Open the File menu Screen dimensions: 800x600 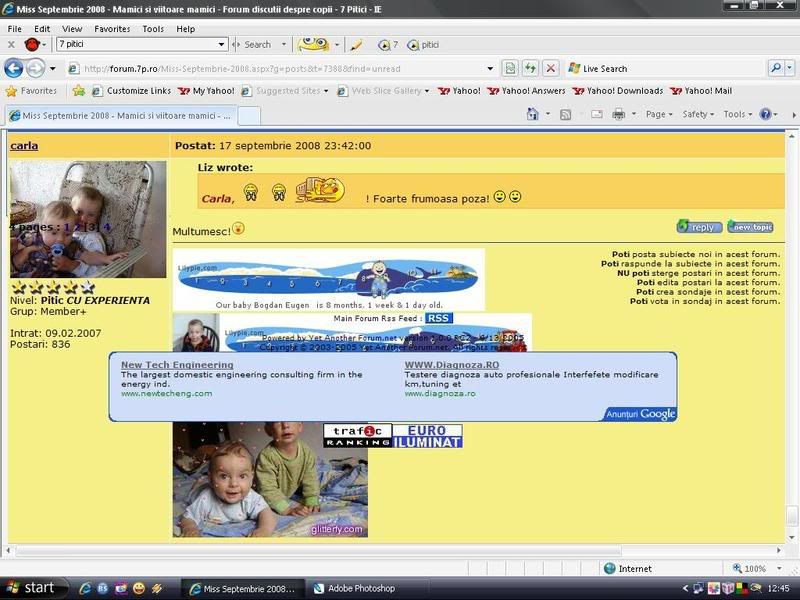point(14,29)
